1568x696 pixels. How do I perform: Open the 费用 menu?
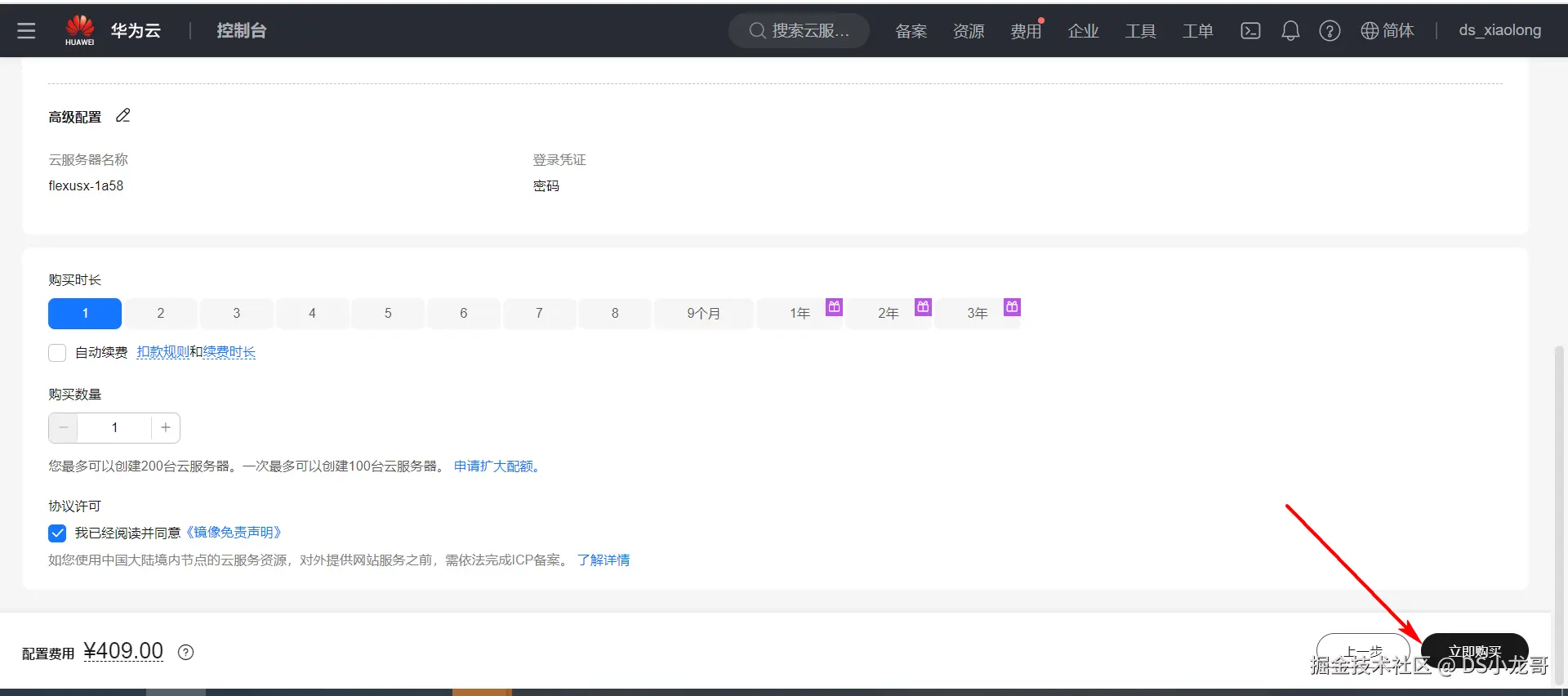[x=1026, y=31]
